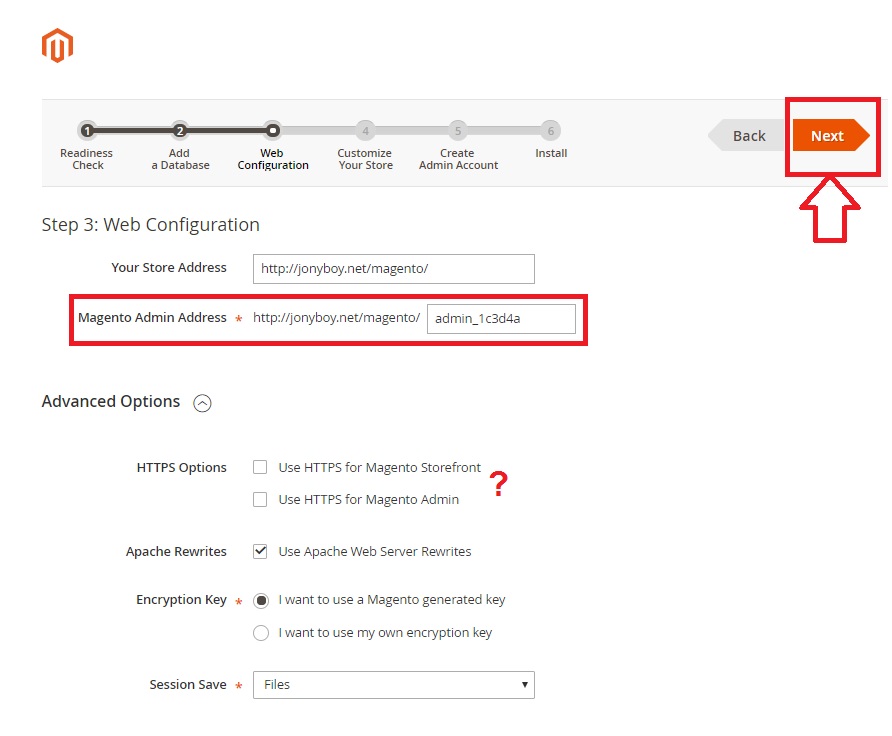Click the Back button
The height and width of the screenshot is (736, 892).
click(746, 135)
